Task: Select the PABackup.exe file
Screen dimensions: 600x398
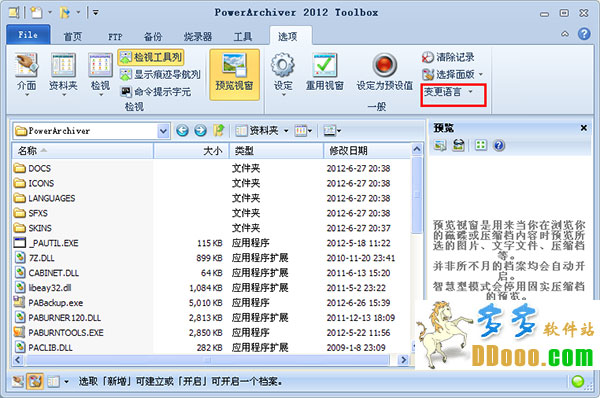Action: pos(48,303)
